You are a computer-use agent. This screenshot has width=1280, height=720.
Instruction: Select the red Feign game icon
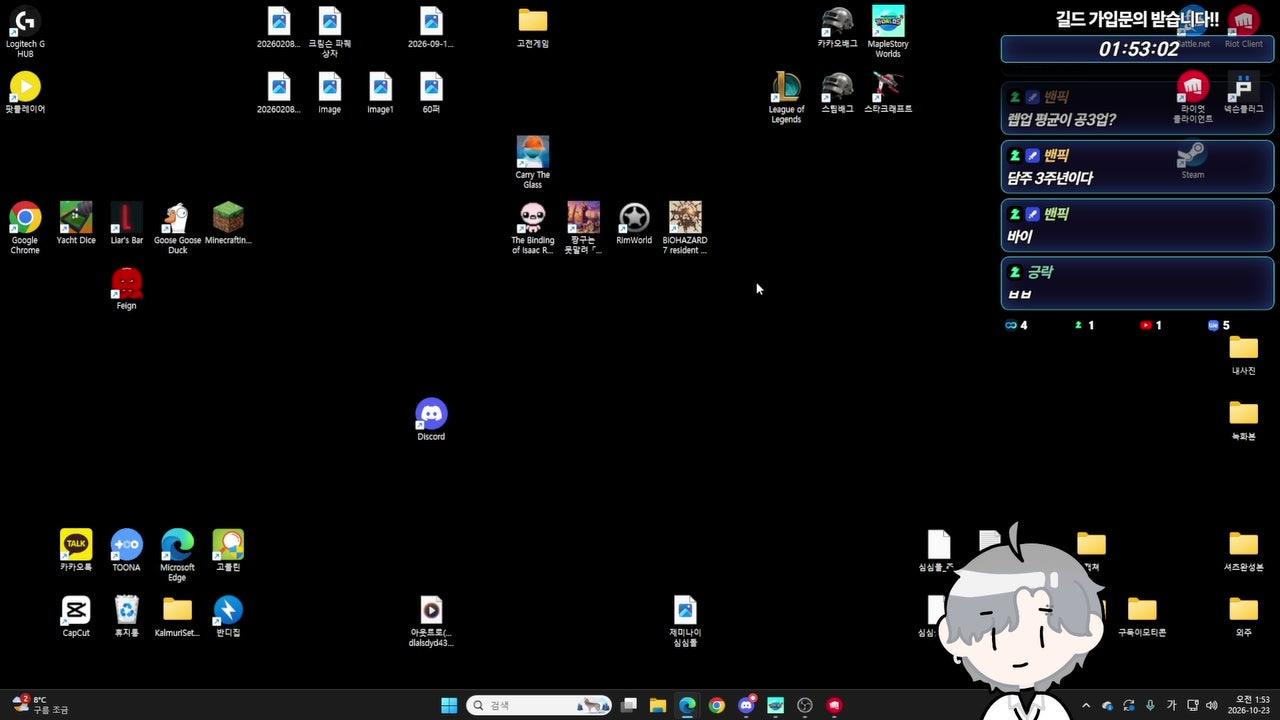tap(126, 288)
